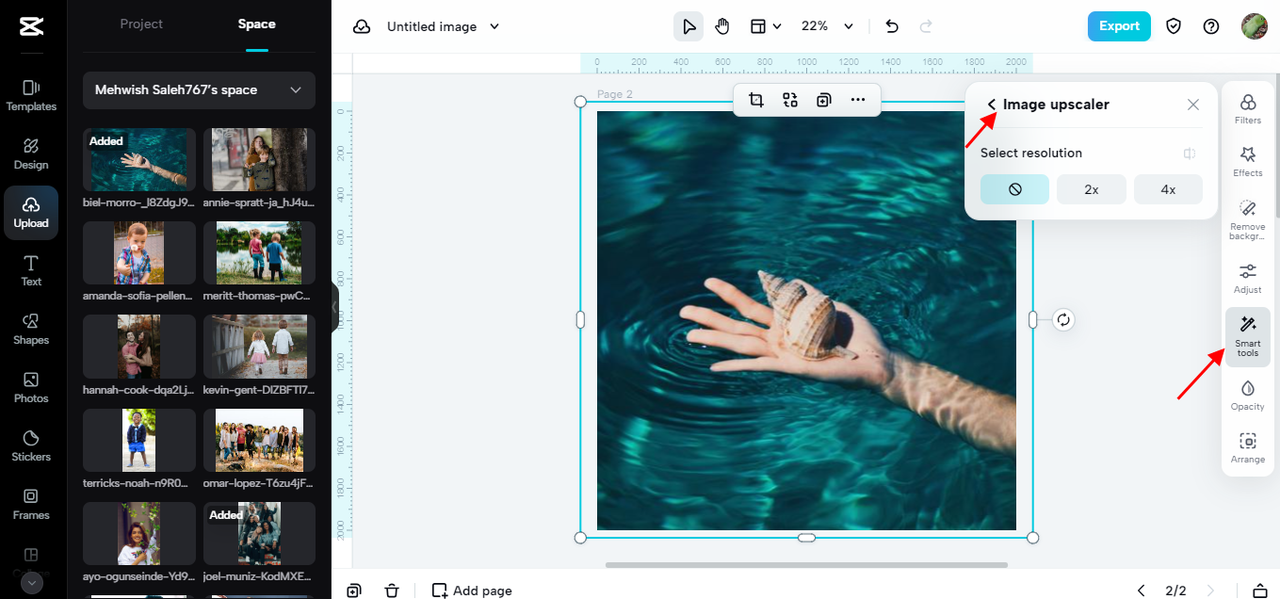Go to previous page arrow
Viewport: 1280px width, 599px height.
click(x=1141, y=591)
